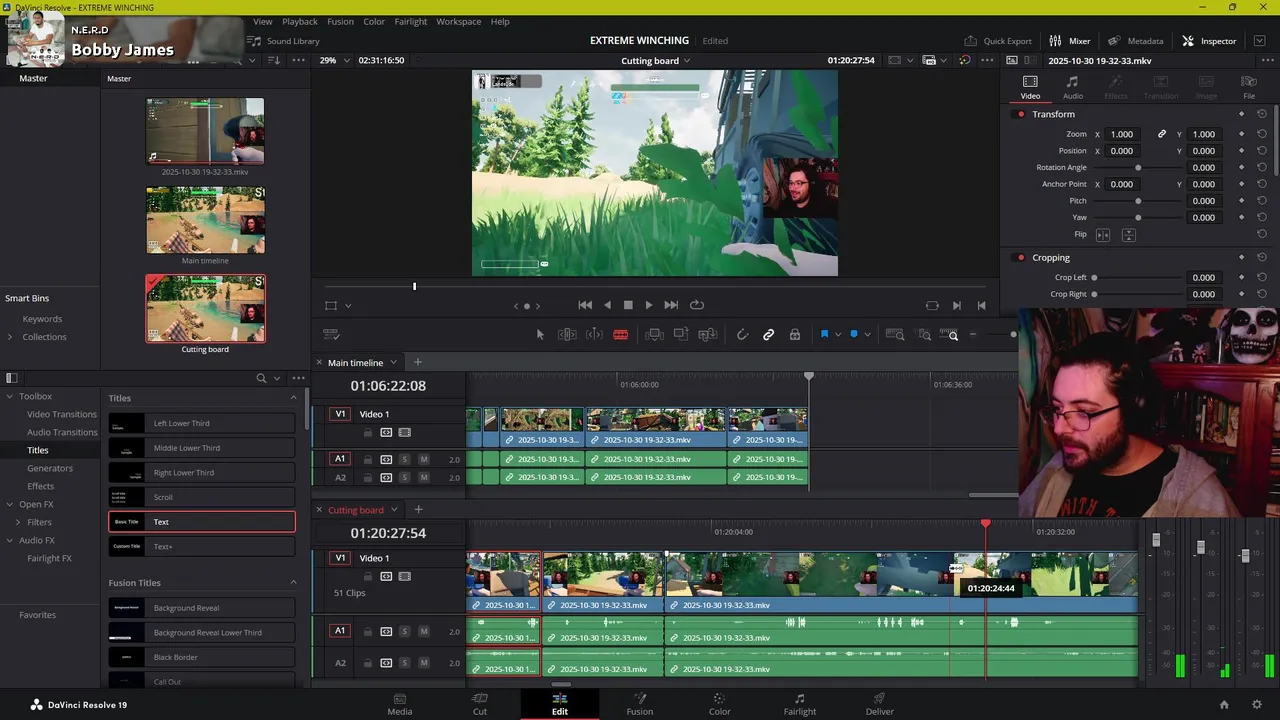Open the Metadata panel
1280x720 pixels.
click(1135, 41)
